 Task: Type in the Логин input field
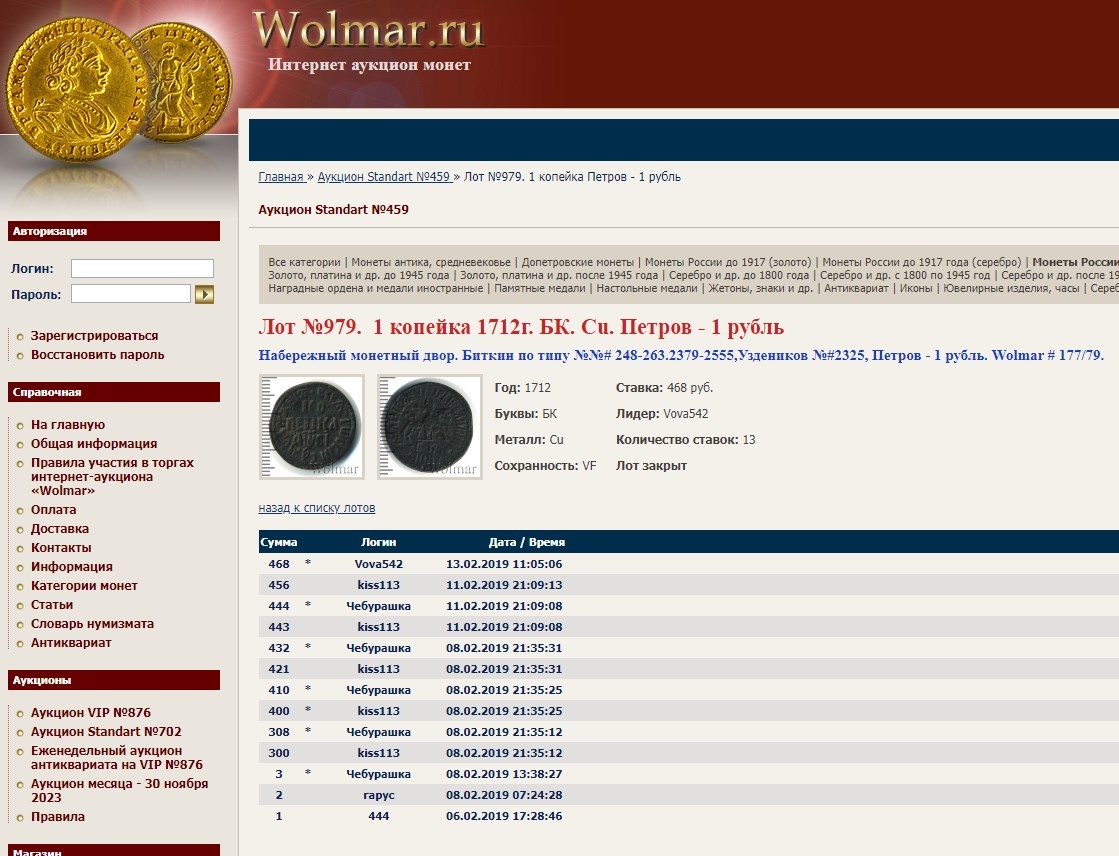click(x=142, y=268)
